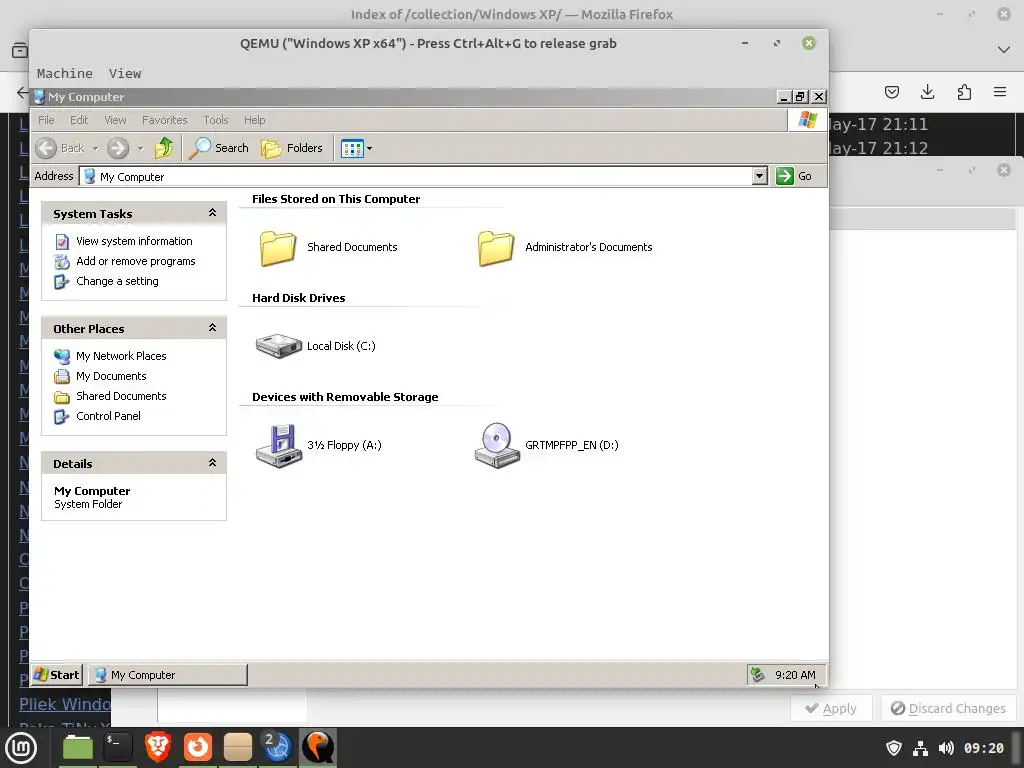This screenshot has height=768, width=1024.
Task: Open the QEMU Machine menu
Action: 65,74
